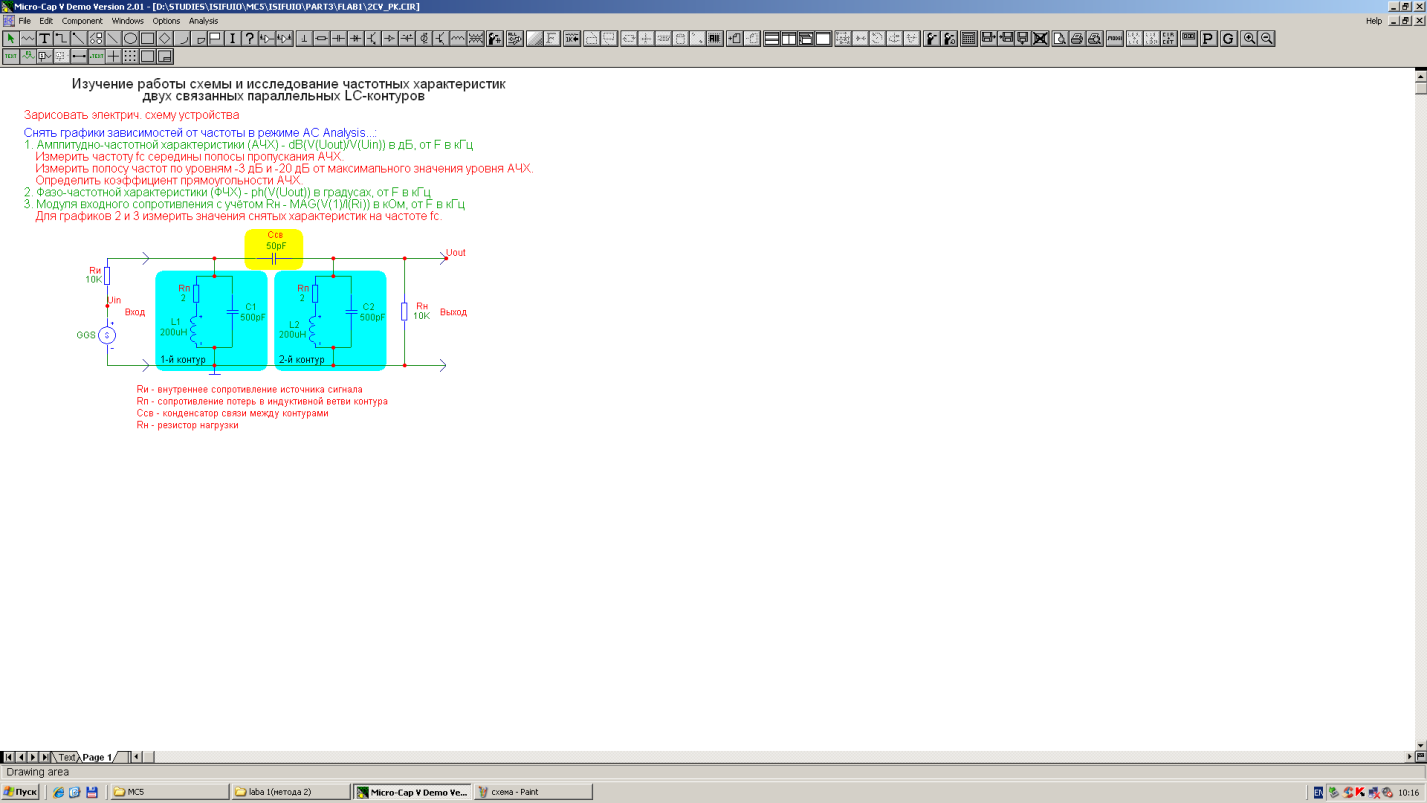The height and width of the screenshot is (803, 1427).
Task: Click the P toolbar button
Action: pos(1209,39)
